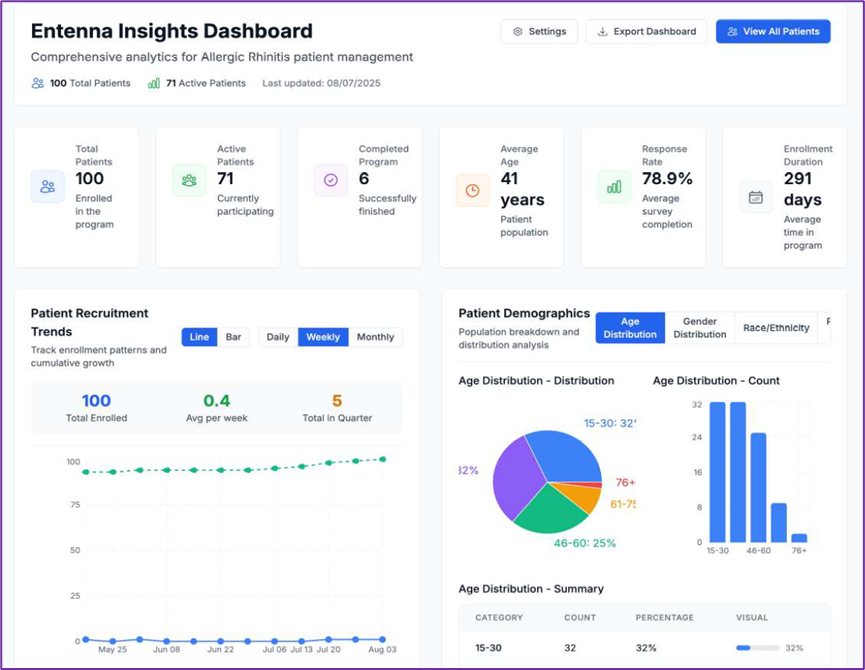This screenshot has width=865, height=670.
Task: Click the Active Patients group icon
Action: tap(189, 180)
